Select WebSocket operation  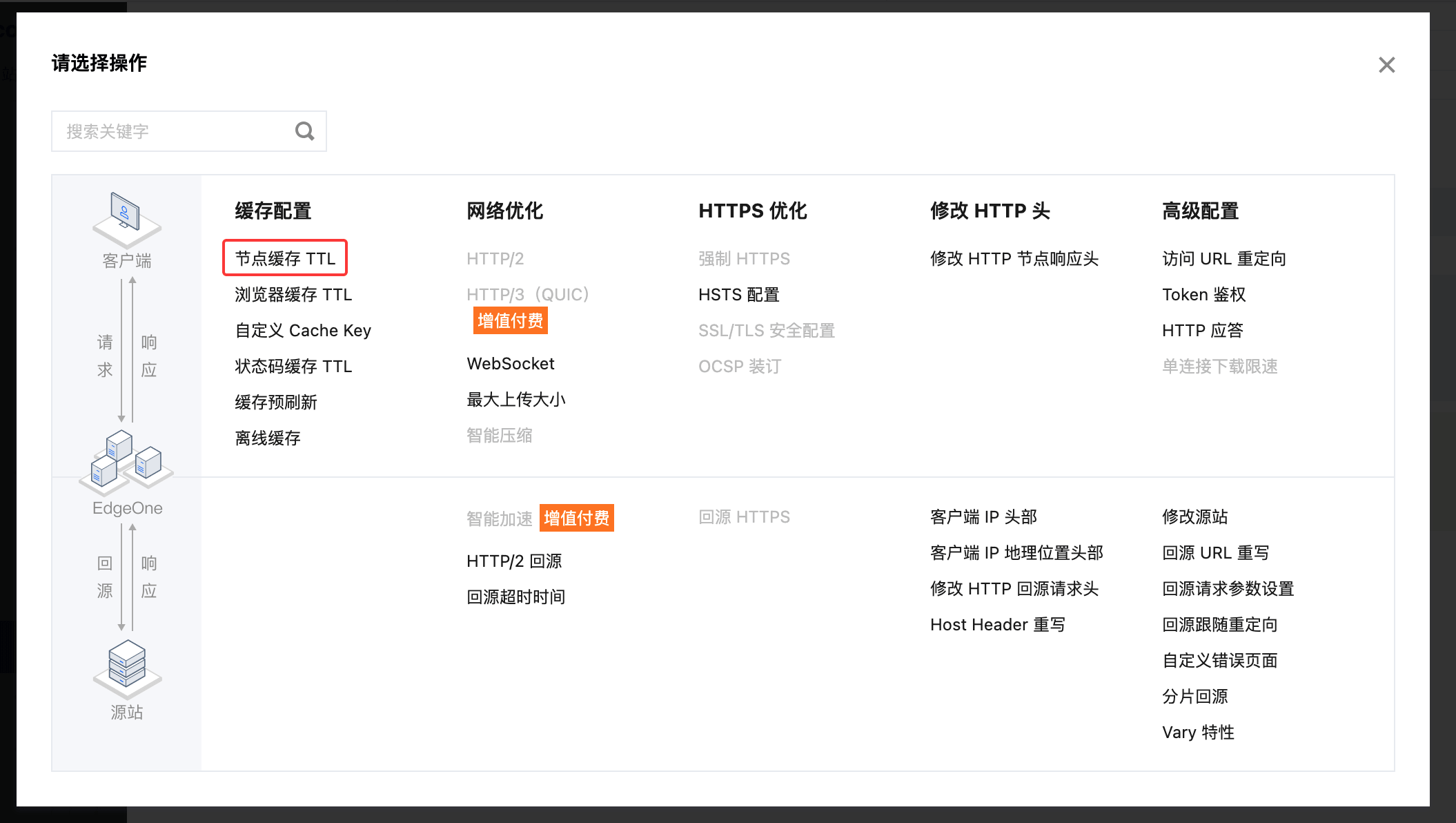(x=511, y=364)
